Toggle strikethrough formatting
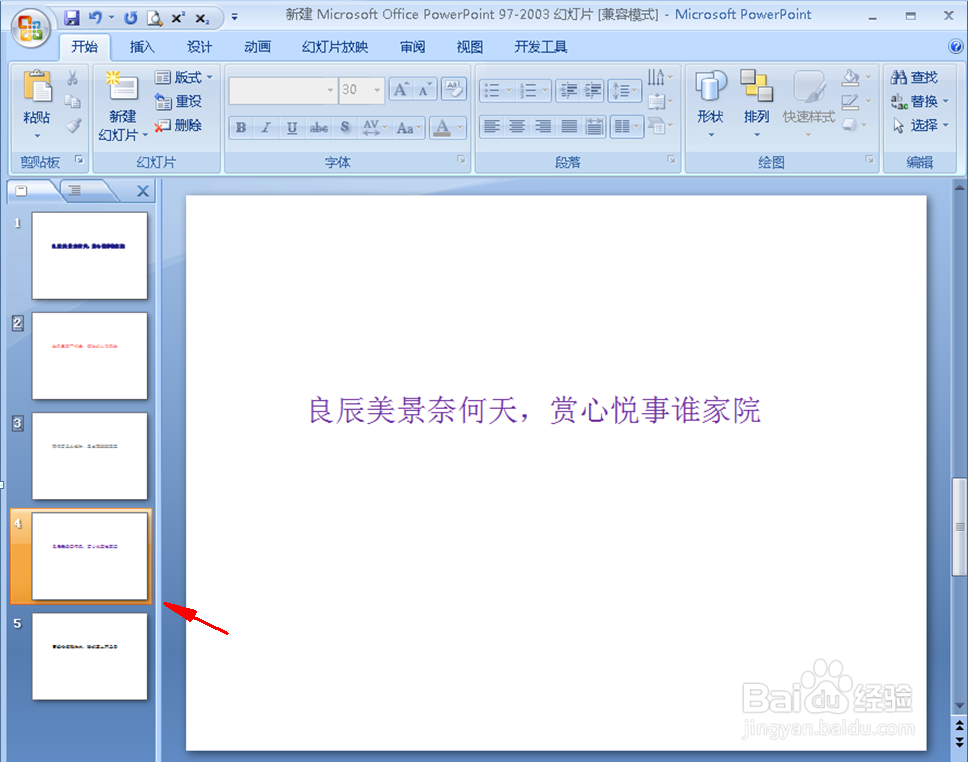The height and width of the screenshot is (762, 968). click(319, 128)
